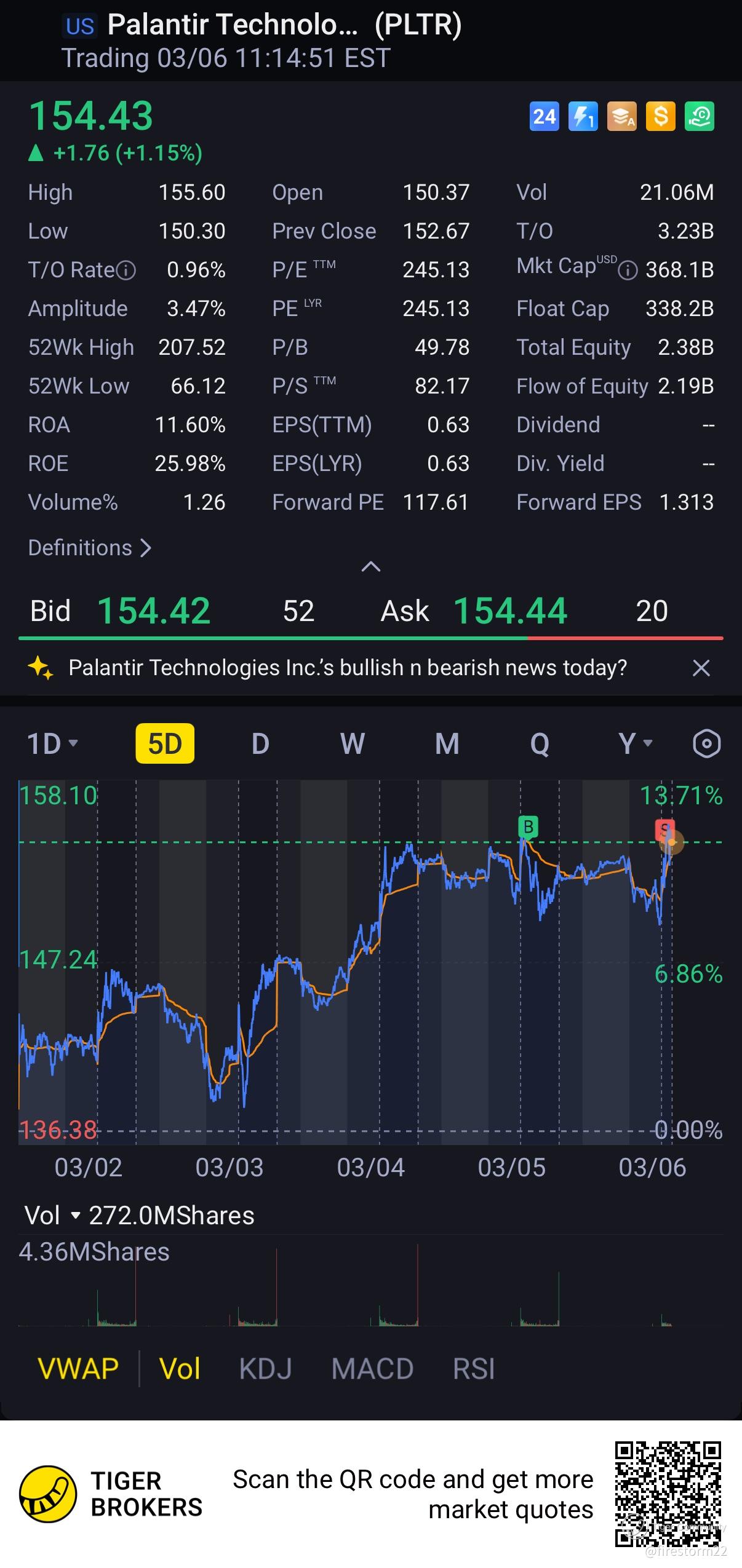Tap the sparkle AI news icon
Screen dimensions: 742x1568
41,668
